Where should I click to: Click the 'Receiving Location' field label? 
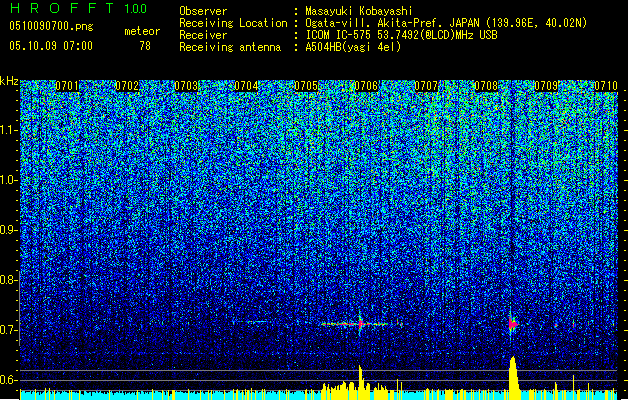tap(233, 23)
